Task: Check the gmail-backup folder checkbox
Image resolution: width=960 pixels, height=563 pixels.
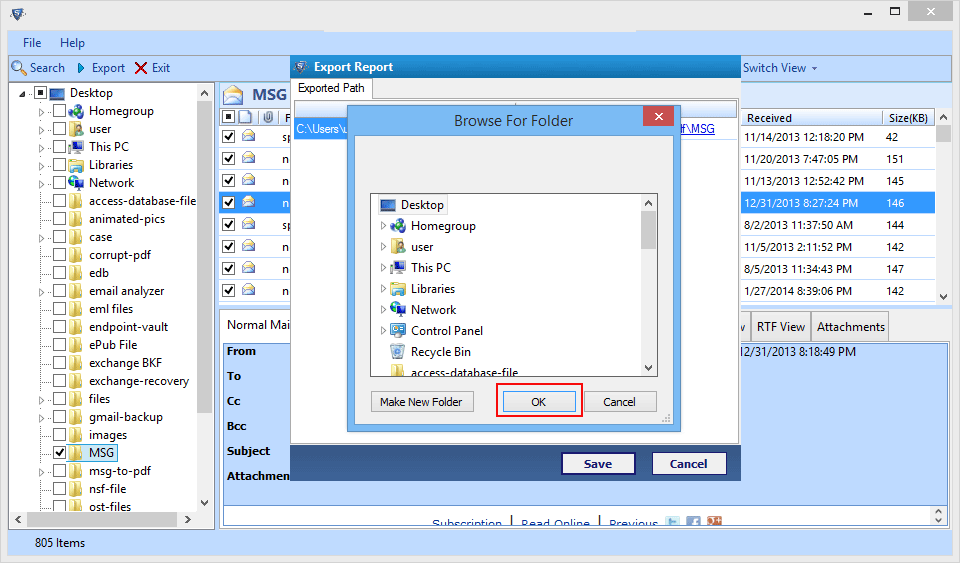Action: click(x=59, y=417)
